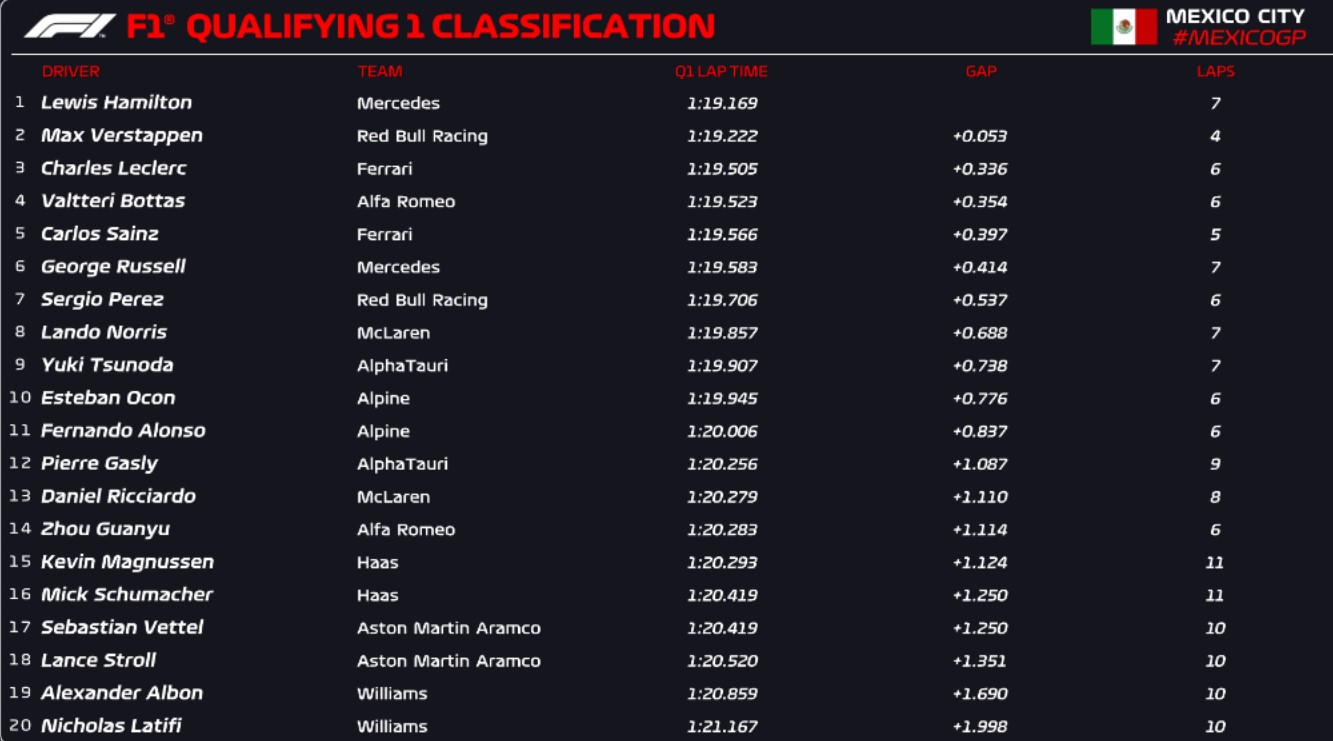The height and width of the screenshot is (741, 1333).
Task: Open Charles Leclerc's driver entry
Action: 114,169
